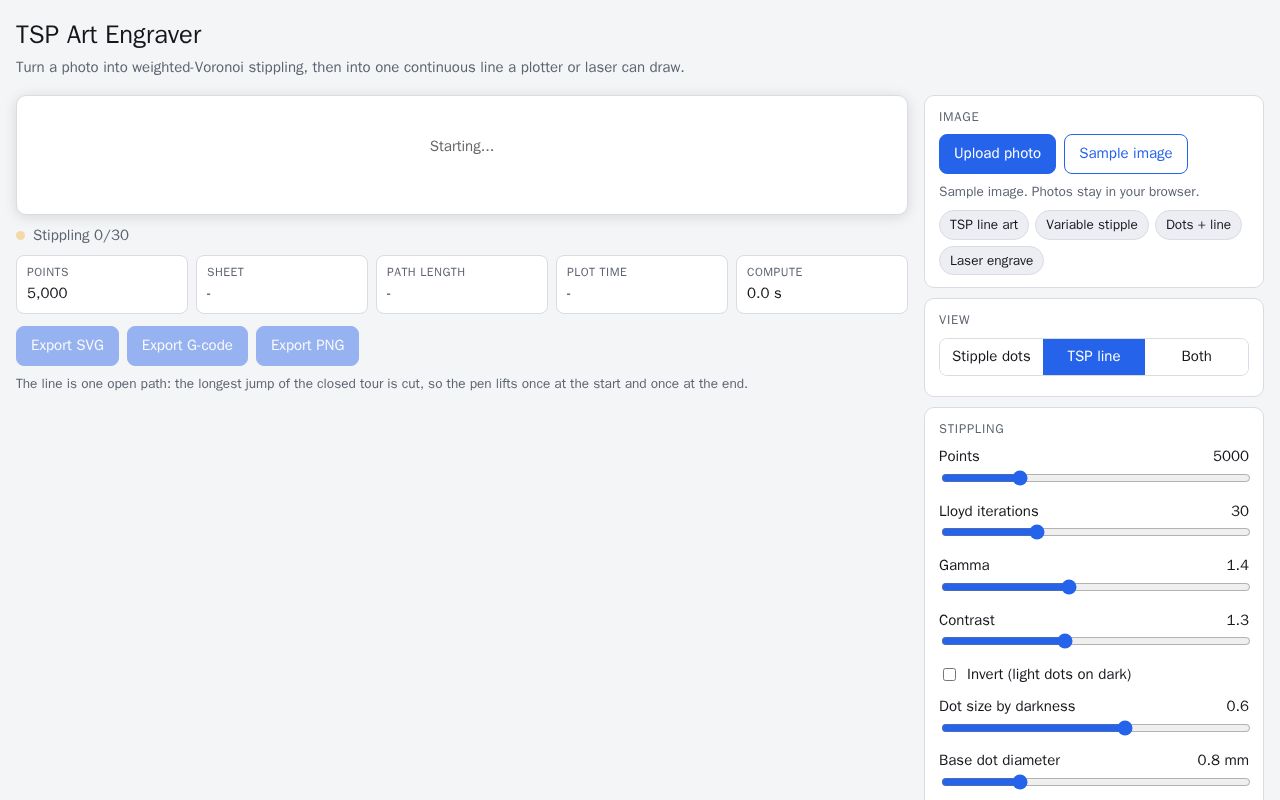This screenshot has width=1280, height=800.
Task: Click the Export G-code button
Action: pos(187,346)
